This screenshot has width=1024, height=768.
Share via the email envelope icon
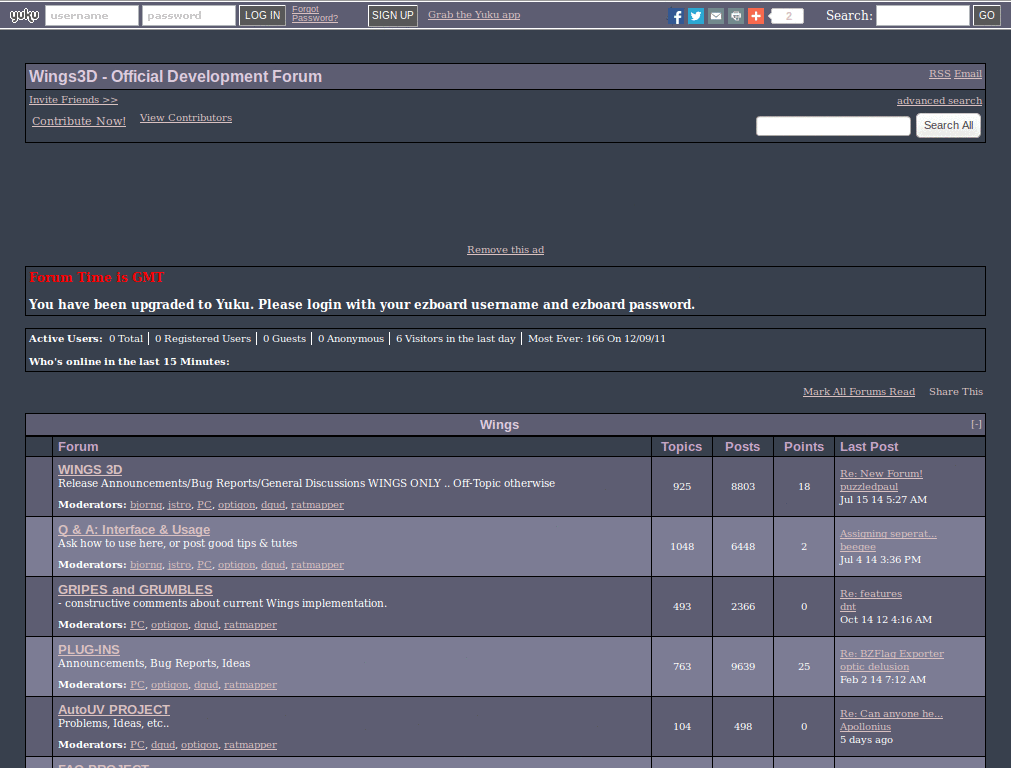coord(716,16)
